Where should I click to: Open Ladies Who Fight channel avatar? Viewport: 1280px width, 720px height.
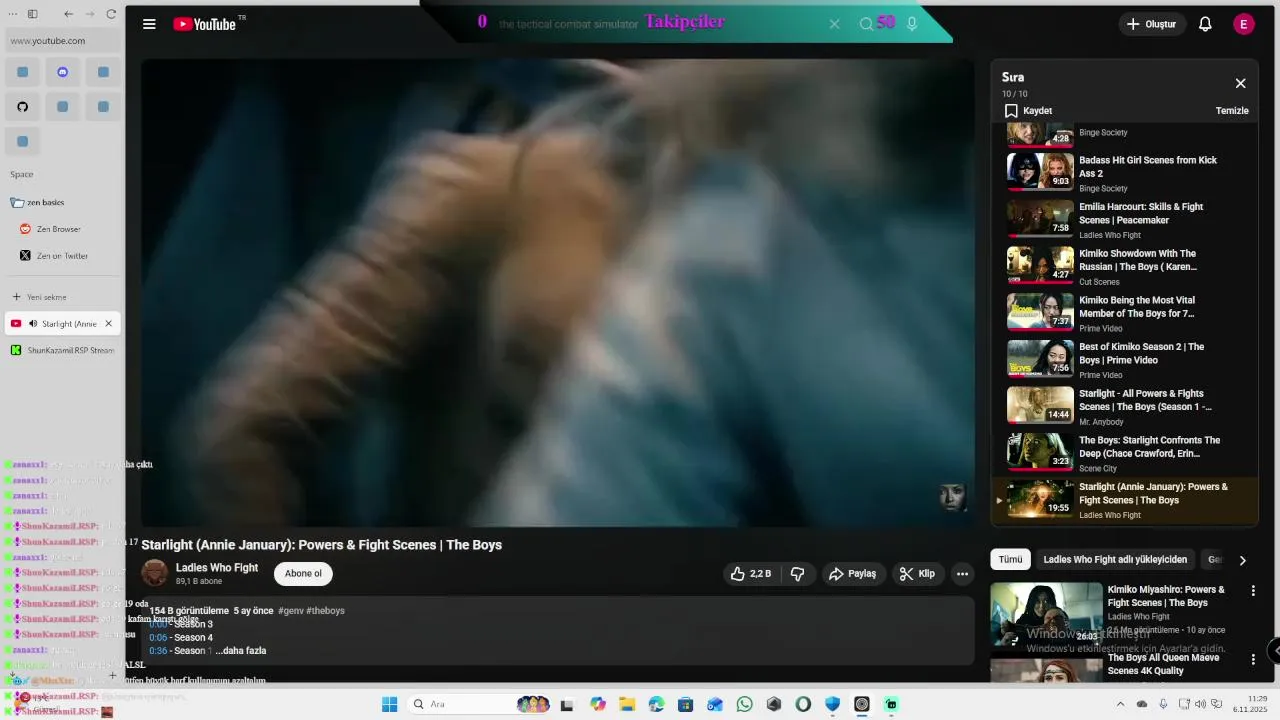point(155,573)
